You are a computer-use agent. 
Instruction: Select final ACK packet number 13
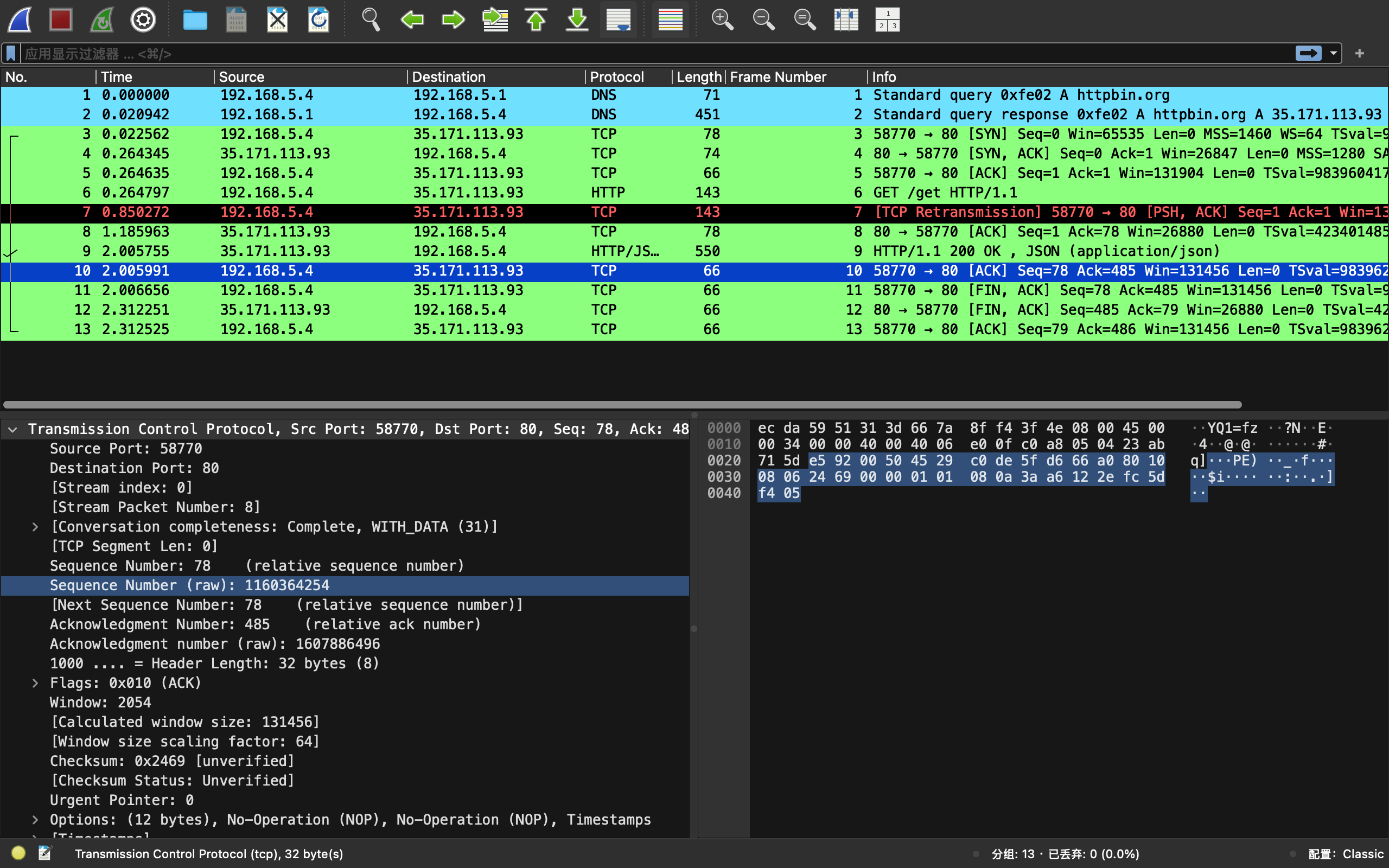[694, 329]
